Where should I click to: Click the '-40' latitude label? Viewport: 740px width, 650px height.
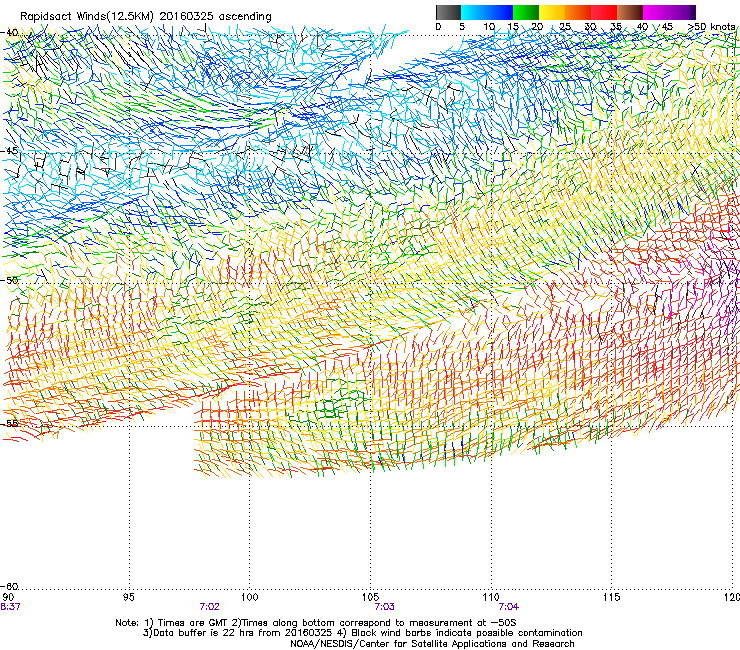tap(9, 33)
